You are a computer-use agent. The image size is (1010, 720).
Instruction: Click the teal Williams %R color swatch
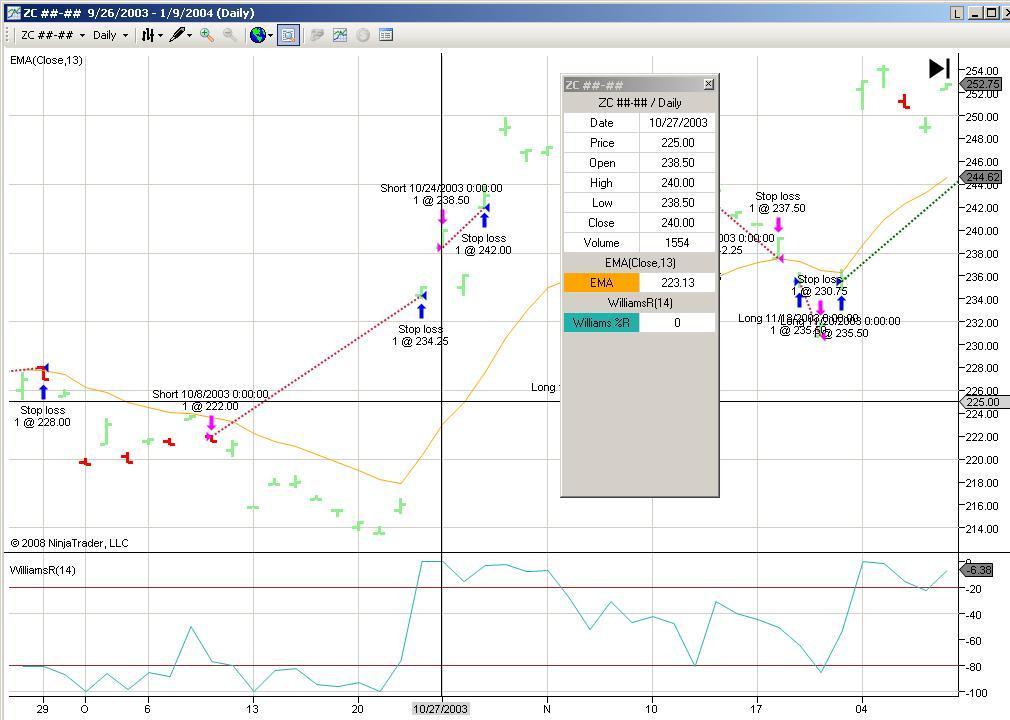(601, 323)
